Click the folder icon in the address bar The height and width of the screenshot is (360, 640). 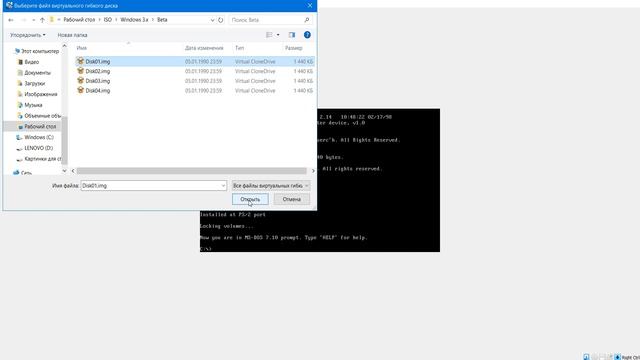point(52,20)
